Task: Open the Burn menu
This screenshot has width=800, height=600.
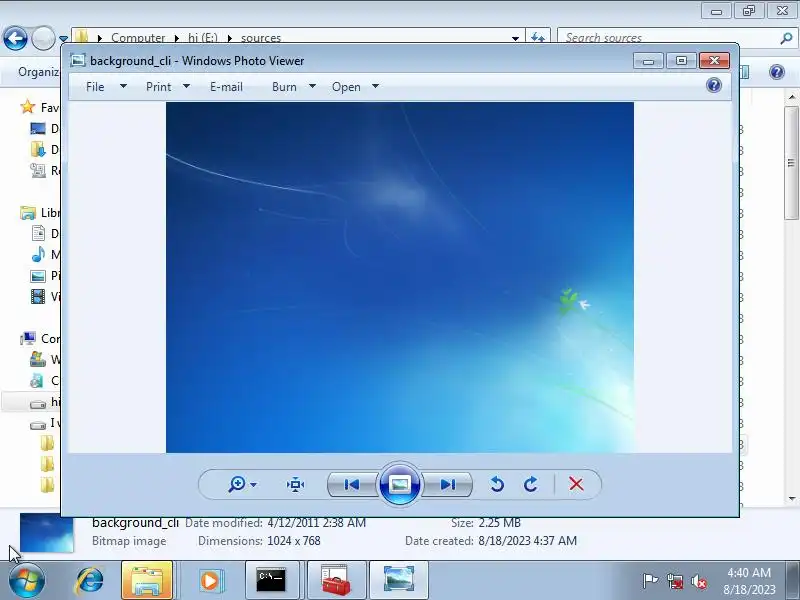Action: 284,87
